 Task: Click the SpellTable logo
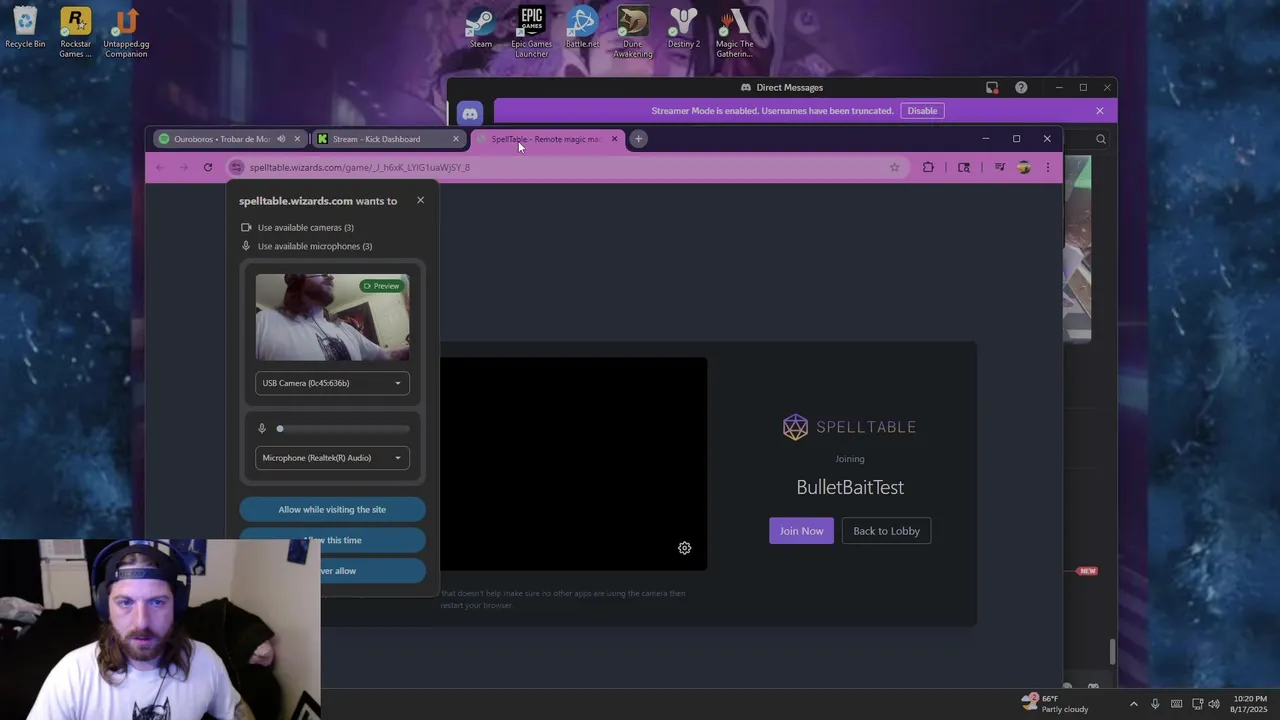[x=849, y=427]
